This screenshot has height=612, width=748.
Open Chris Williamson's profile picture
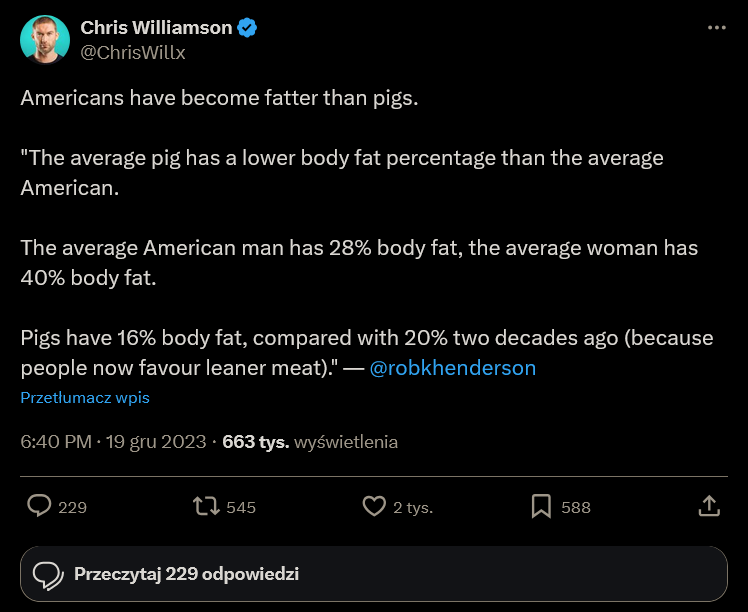click(45, 40)
